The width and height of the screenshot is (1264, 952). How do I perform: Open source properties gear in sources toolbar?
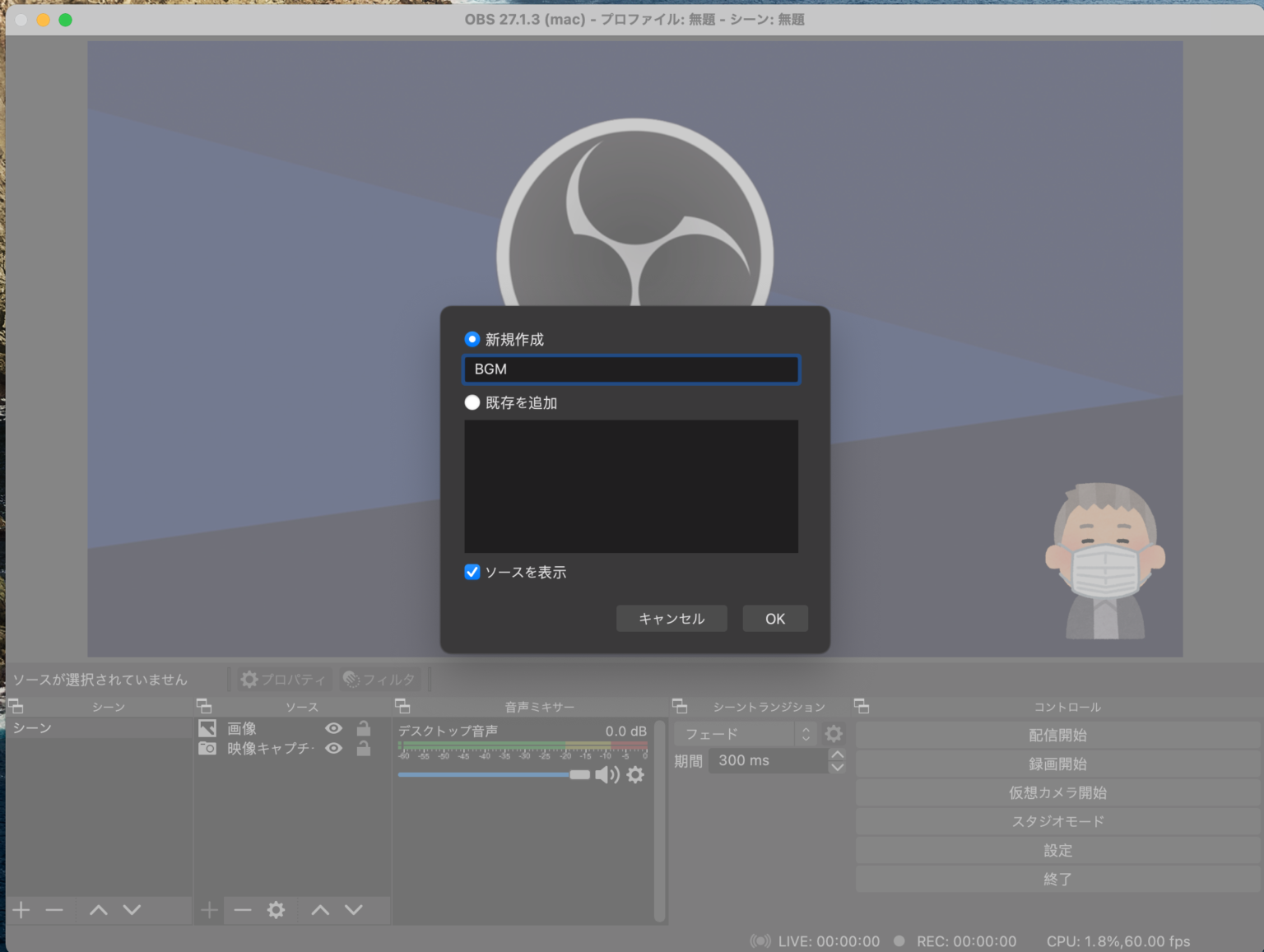pyautogui.click(x=276, y=909)
